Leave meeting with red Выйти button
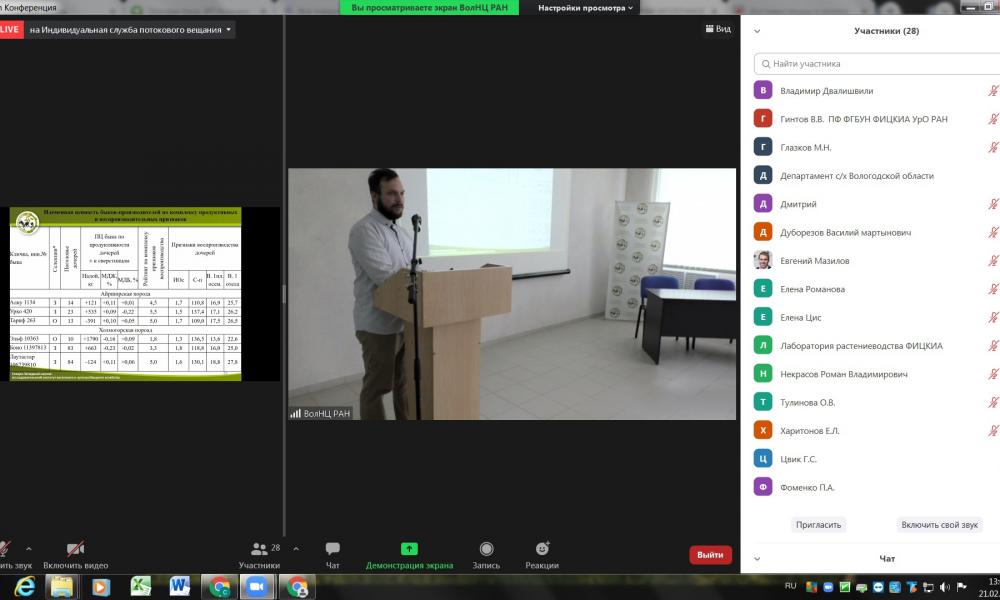Viewport: 1000px width, 600px height. pos(710,555)
